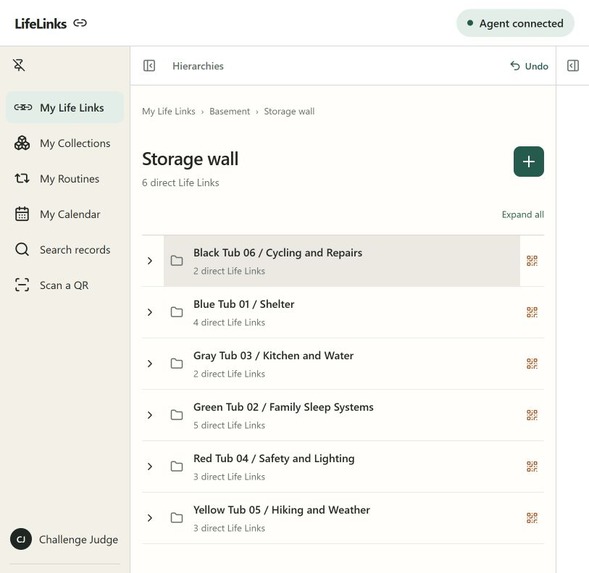589x573 pixels.
Task: Open Gray Tub 03 / Kitchen and Water title
Action: [x=273, y=356]
